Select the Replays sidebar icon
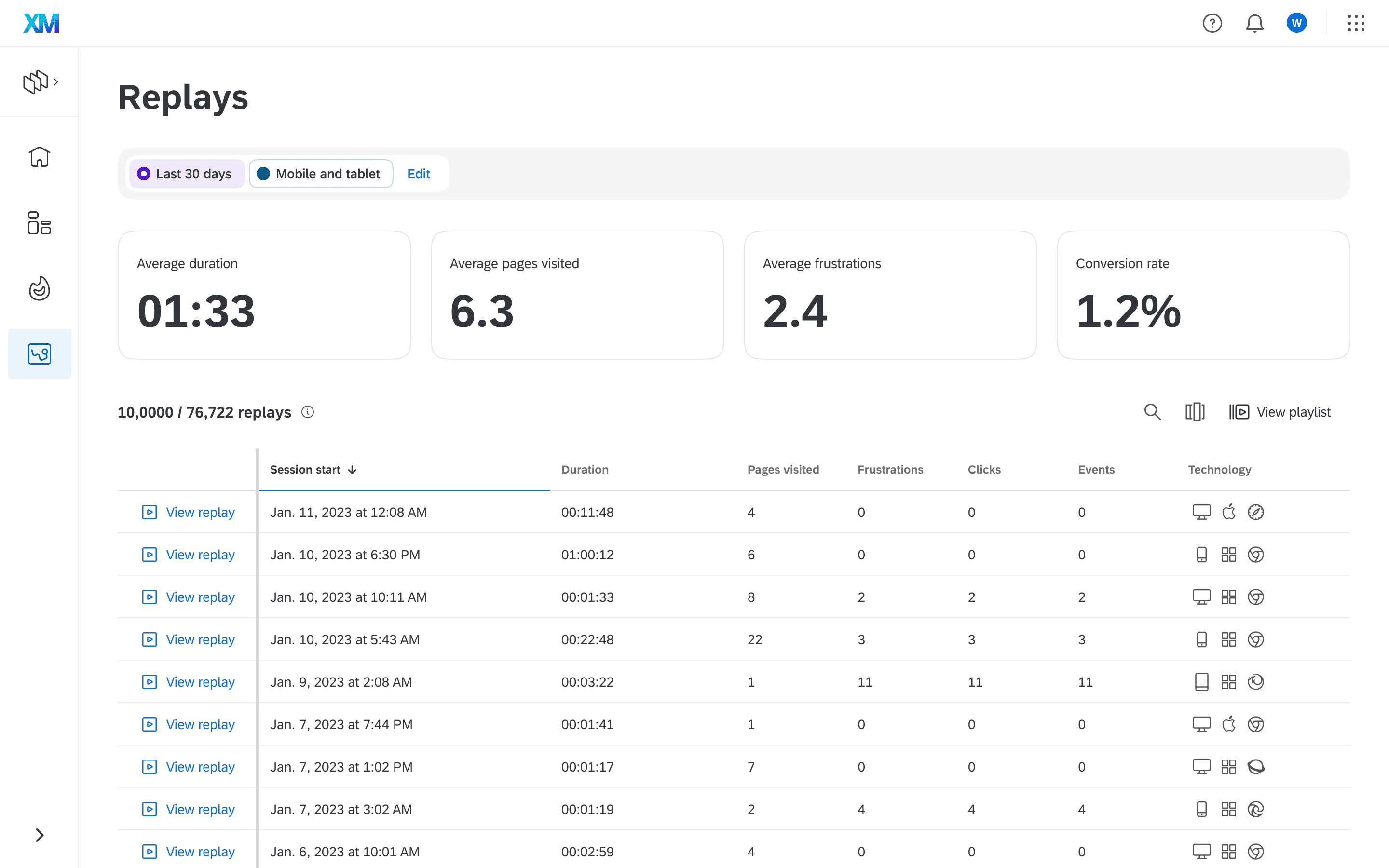1389x868 pixels. click(x=39, y=353)
